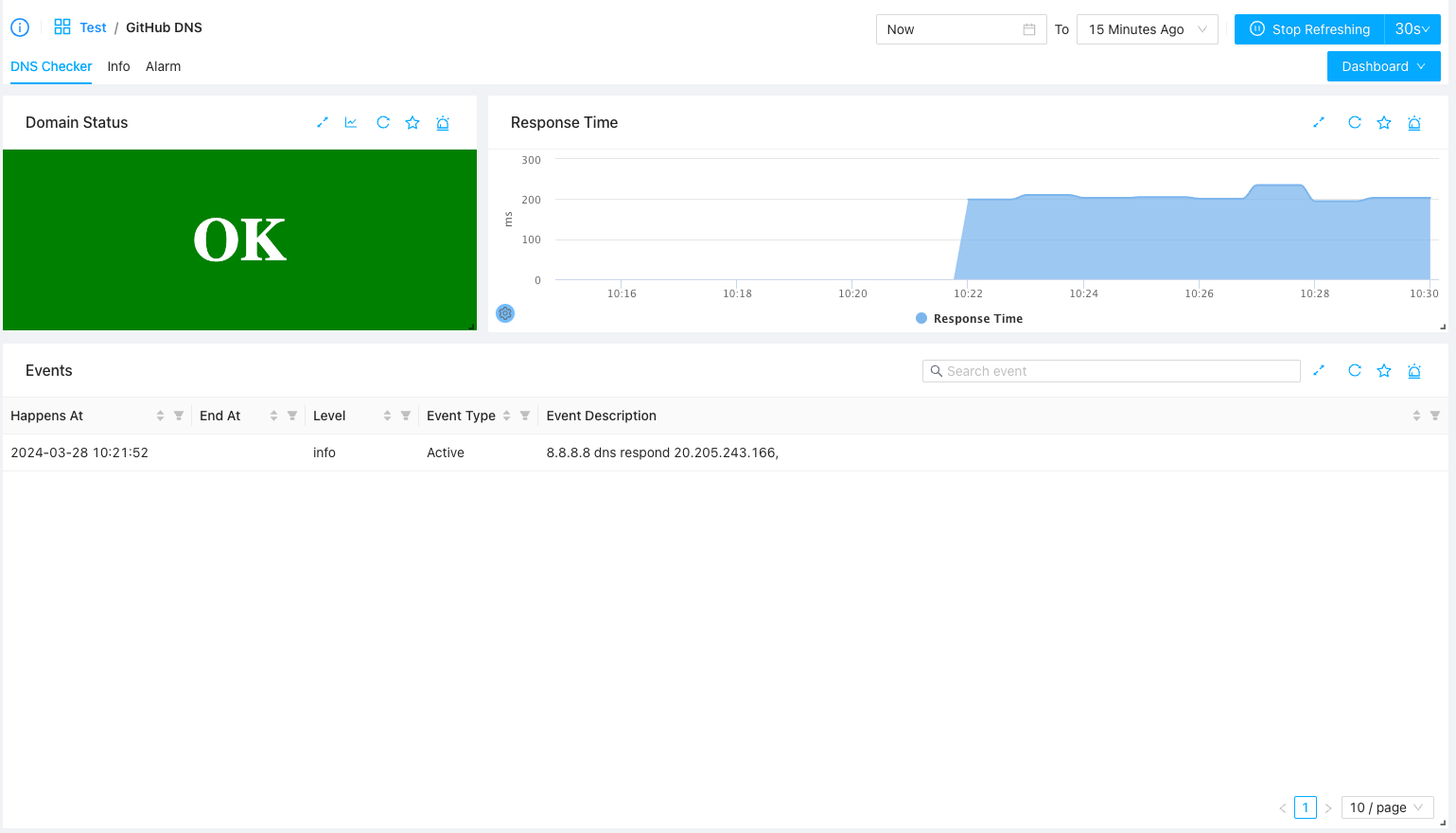The width and height of the screenshot is (1456, 833).
Task: Click the Stop Refreshing button
Action: point(1309,29)
